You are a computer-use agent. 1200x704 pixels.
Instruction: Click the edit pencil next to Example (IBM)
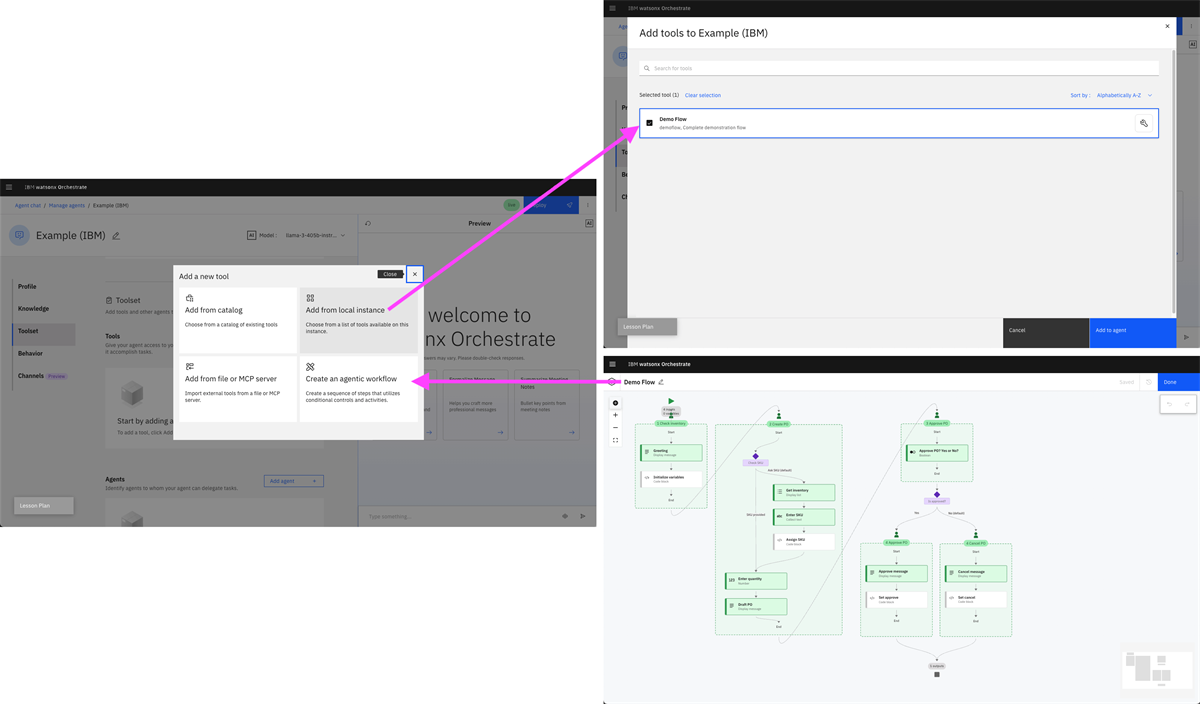[116, 236]
